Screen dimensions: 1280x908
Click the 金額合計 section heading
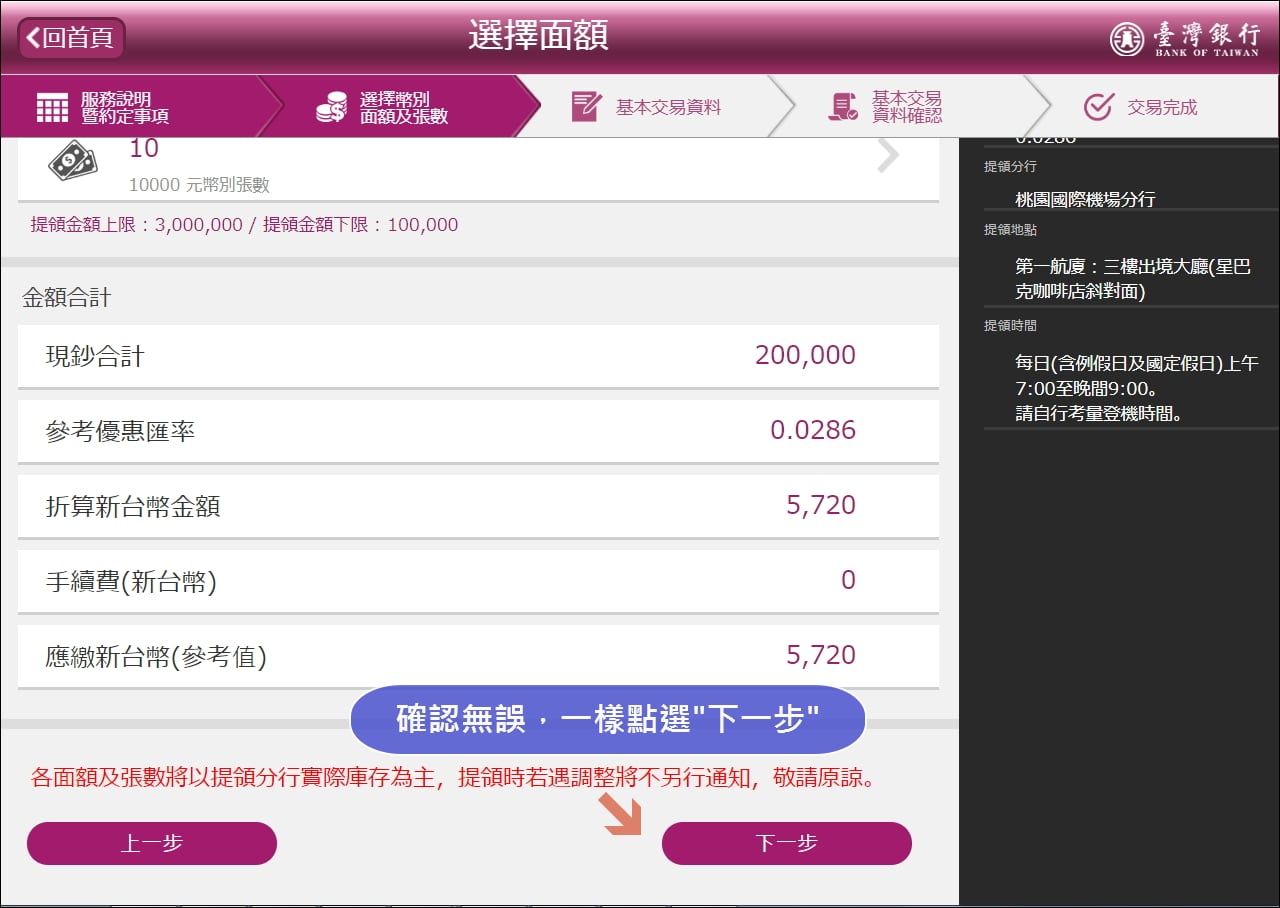tap(67, 298)
